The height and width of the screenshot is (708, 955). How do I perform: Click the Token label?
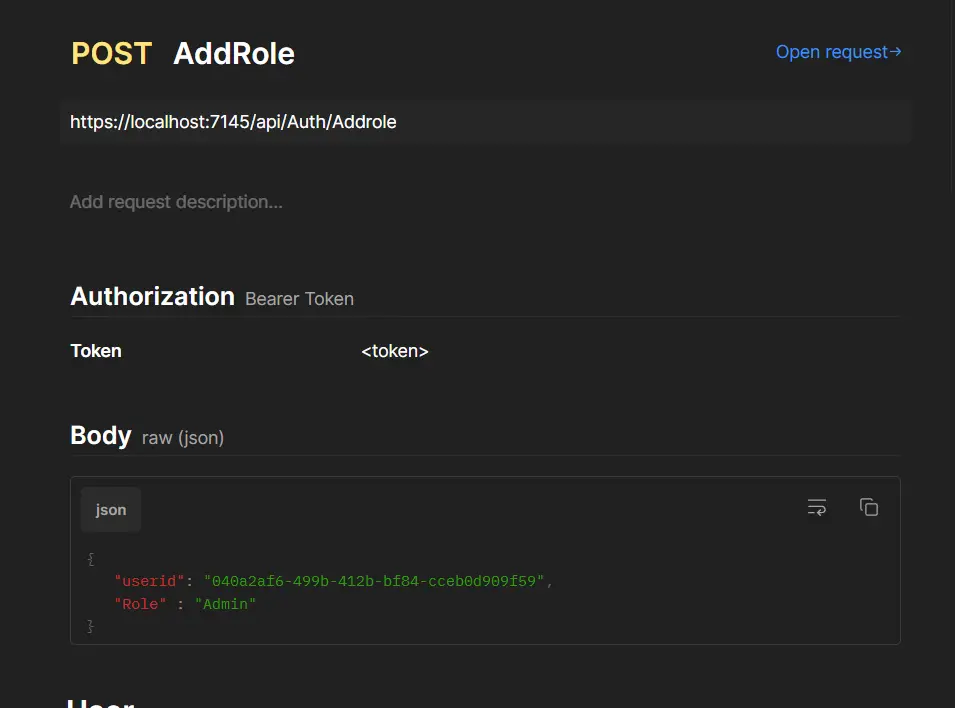pyautogui.click(x=96, y=351)
